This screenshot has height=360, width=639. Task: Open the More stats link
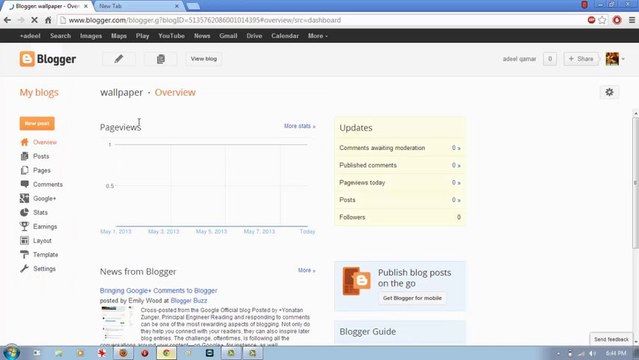pos(300,126)
